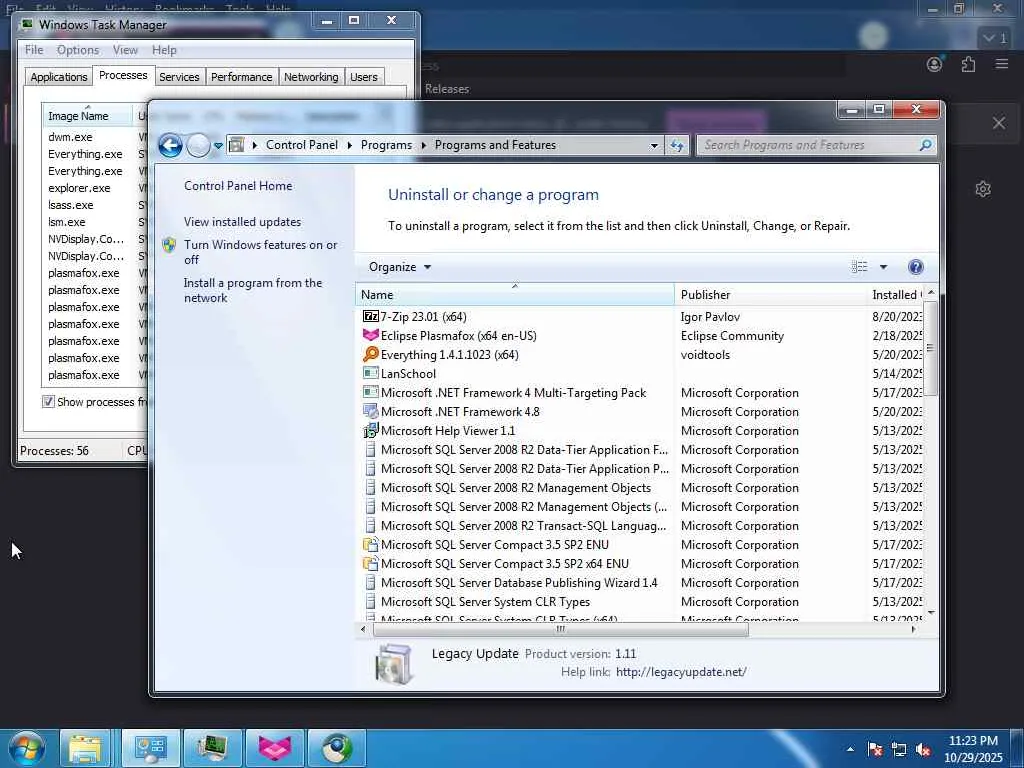Viewport: 1024px width, 768px height.
Task: Click the search magnifier icon
Action: [x=925, y=145]
